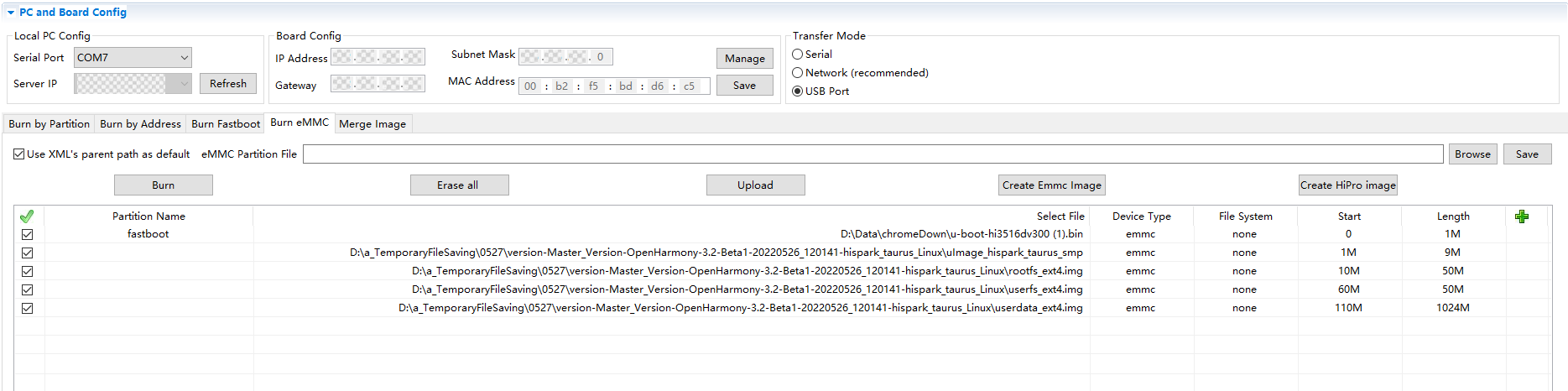Select the Serial transfer mode
Screen dimensions: 1568x391
(798, 55)
